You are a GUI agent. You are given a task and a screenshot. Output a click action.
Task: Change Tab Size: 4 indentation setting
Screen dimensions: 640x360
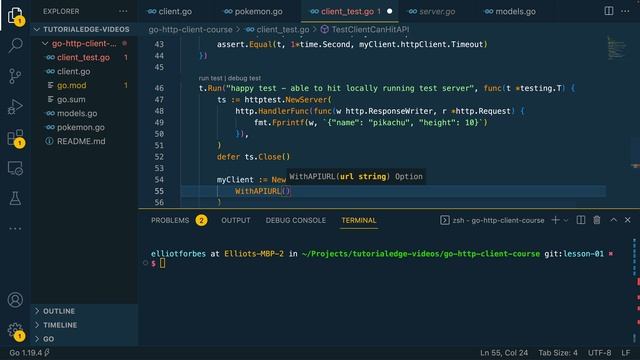pyautogui.click(x=558, y=353)
